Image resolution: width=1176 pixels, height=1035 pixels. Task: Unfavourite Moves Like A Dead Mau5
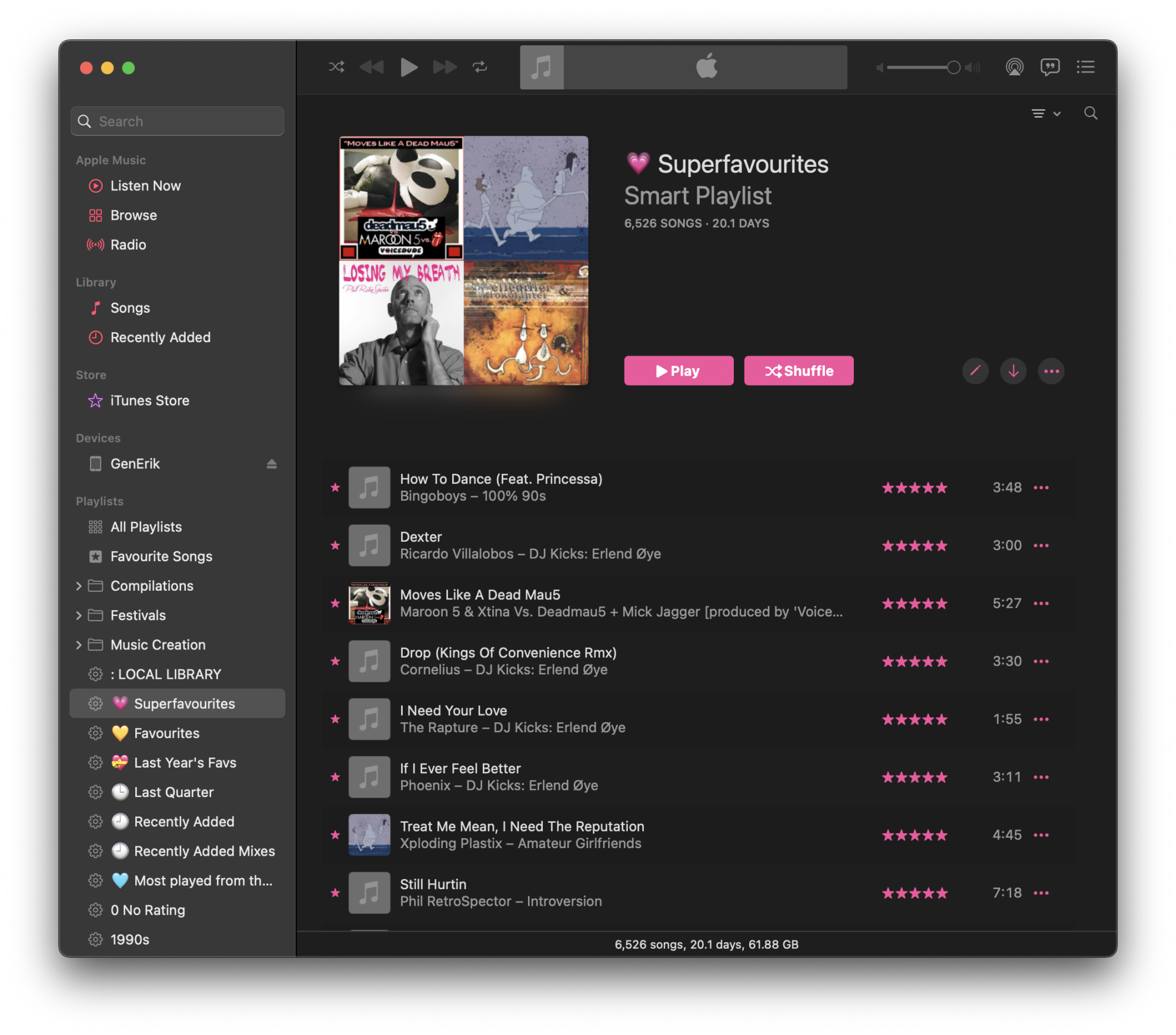[335, 604]
